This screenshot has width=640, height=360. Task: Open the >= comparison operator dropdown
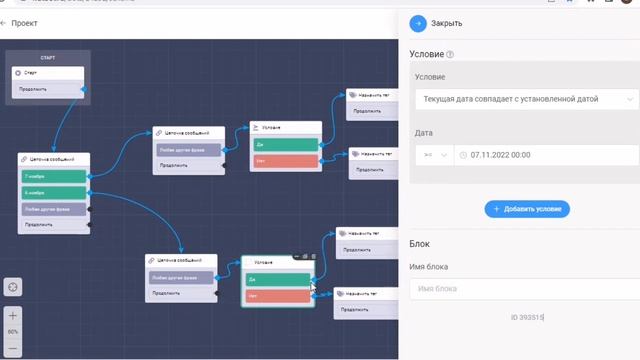[434, 155]
